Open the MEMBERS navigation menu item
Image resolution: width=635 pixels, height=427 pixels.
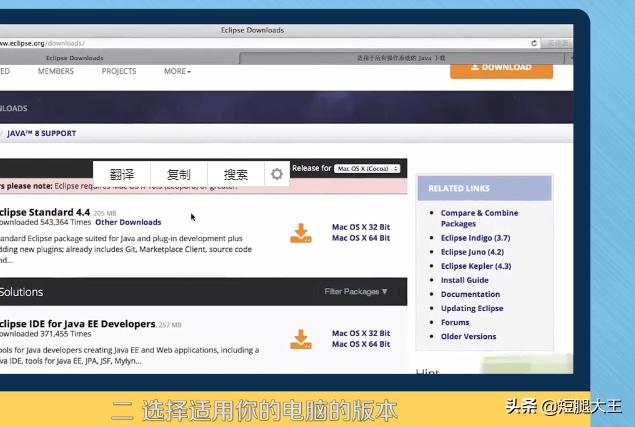(56, 72)
